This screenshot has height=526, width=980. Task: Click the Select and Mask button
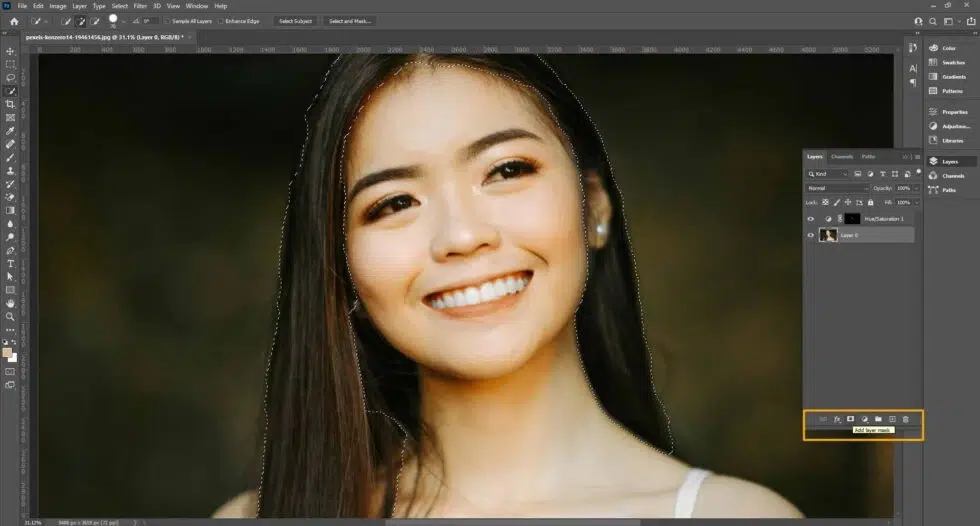pyautogui.click(x=349, y=21)
